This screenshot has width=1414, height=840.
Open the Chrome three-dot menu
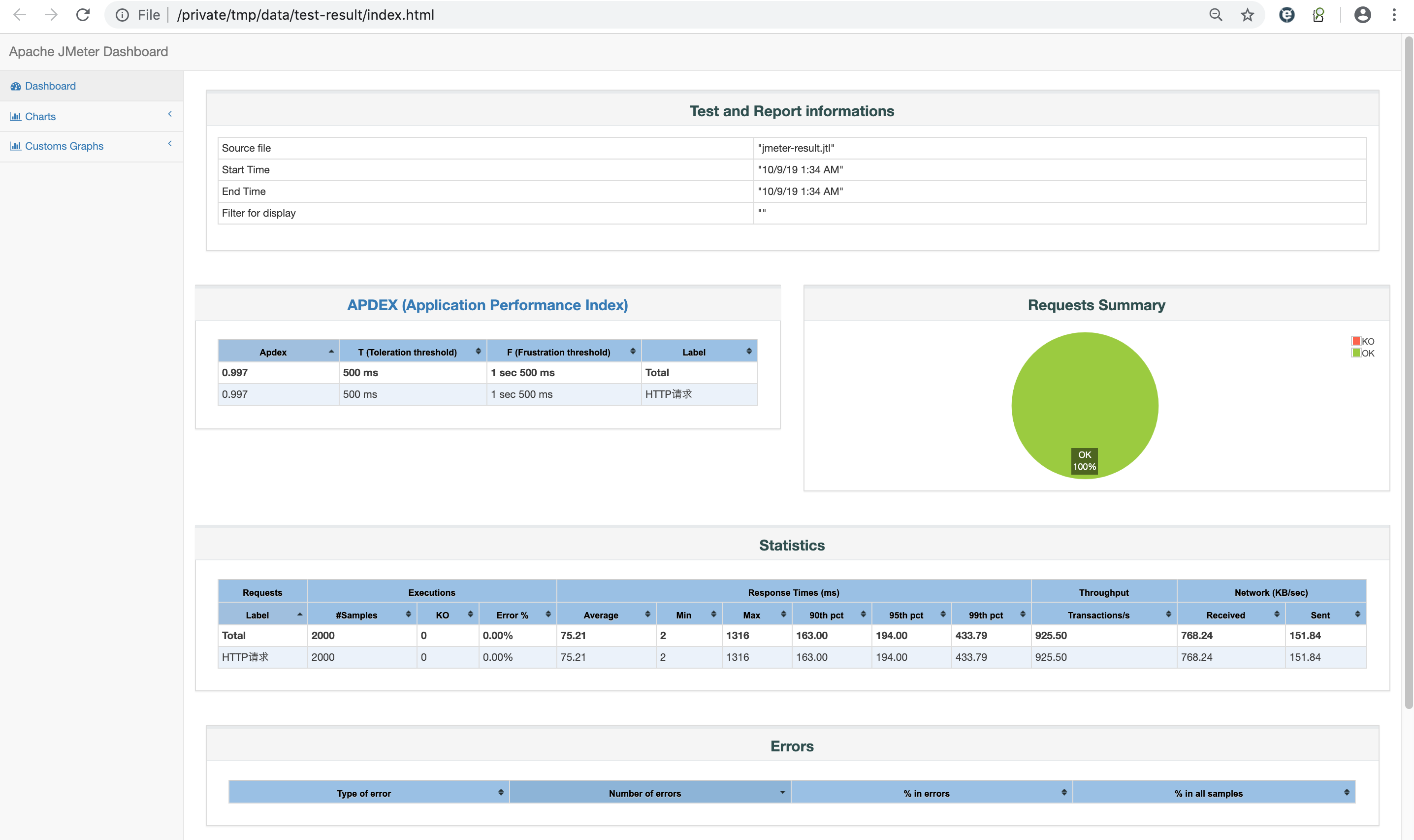click(x=1394, y=15)
